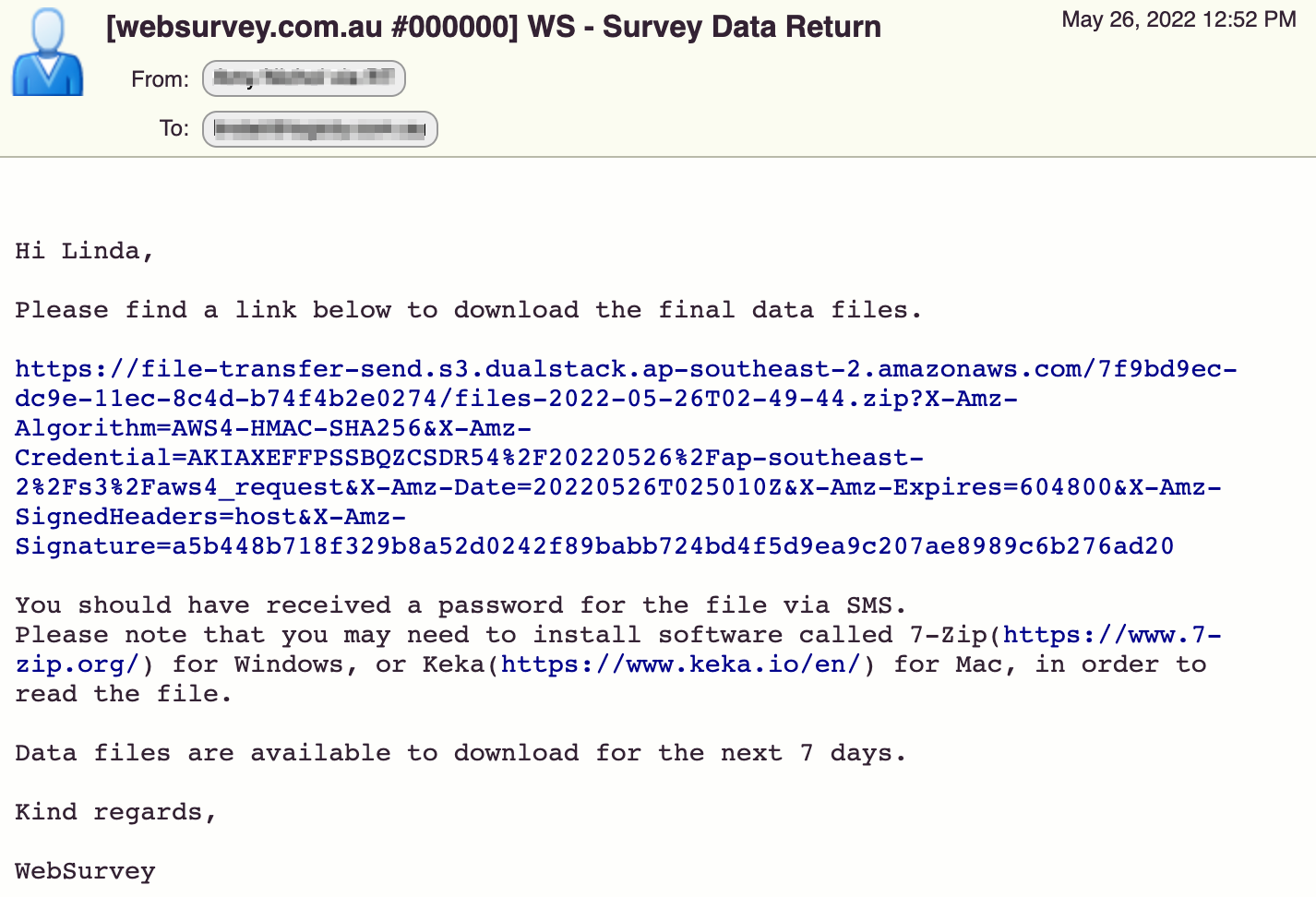Click the Hi Linda greeting text

click(84, 251)
